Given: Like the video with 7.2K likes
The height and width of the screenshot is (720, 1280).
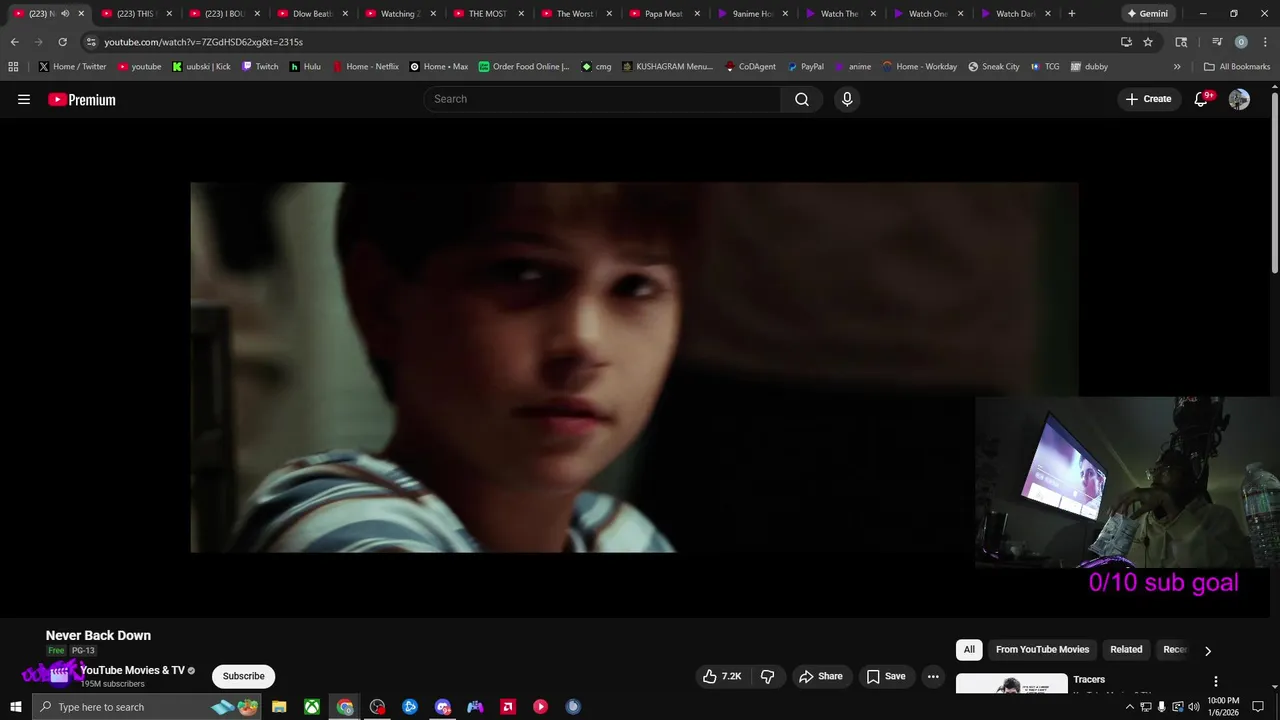Looking at the screenshot, I should (x=722, y=676).
